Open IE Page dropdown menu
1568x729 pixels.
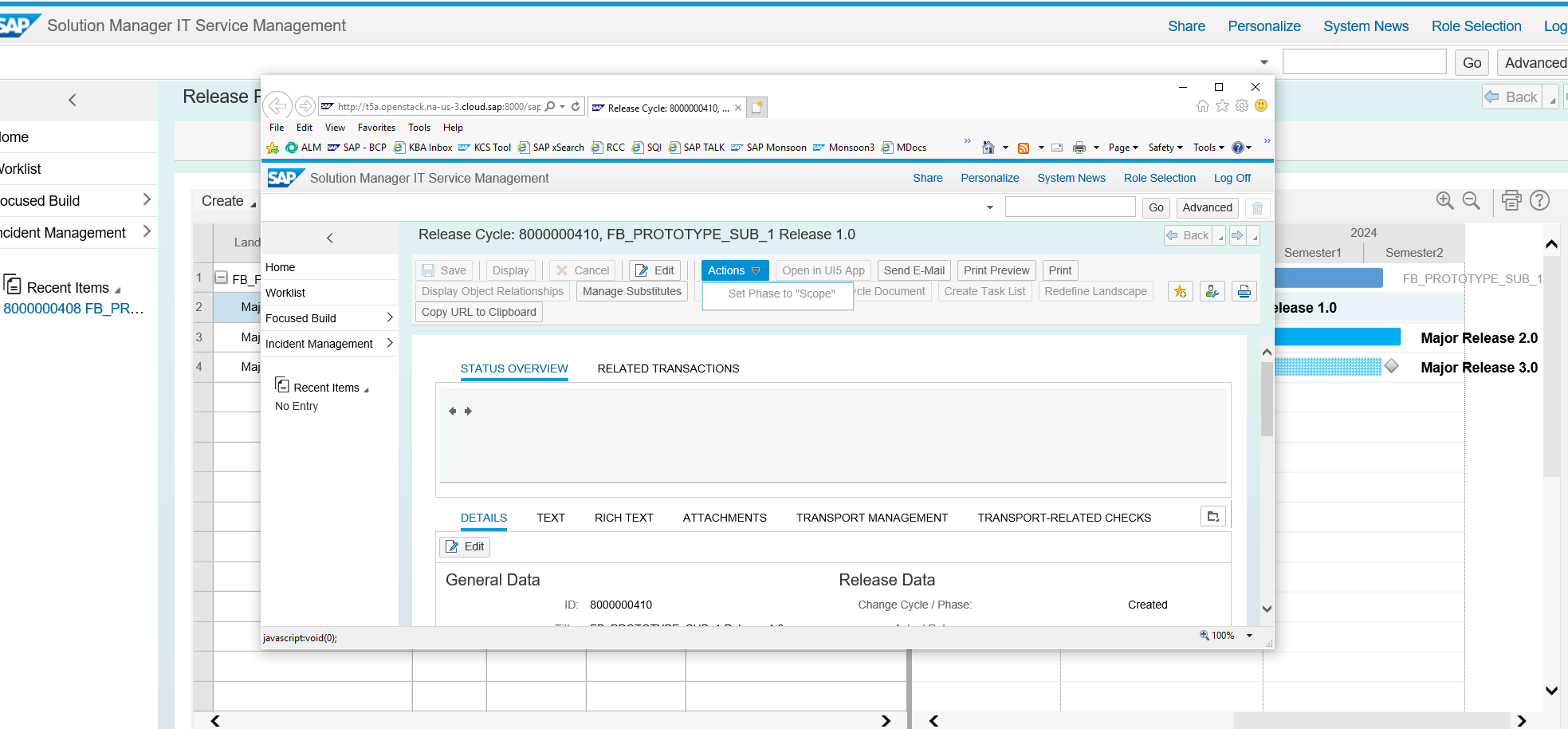pyautogui.click(x=1122, y=148)
